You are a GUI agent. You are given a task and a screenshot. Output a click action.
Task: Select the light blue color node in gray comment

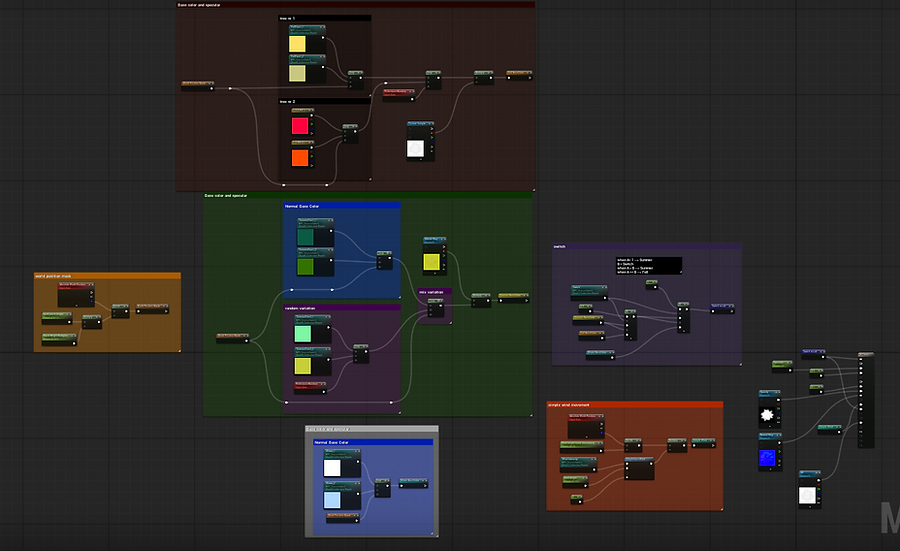click(x=342, y=496)
